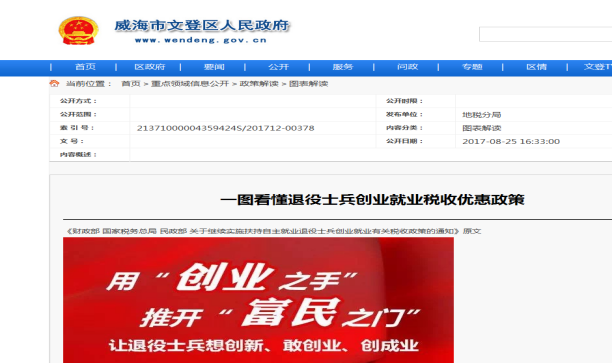Click the national emblem logo

point(78,30)
